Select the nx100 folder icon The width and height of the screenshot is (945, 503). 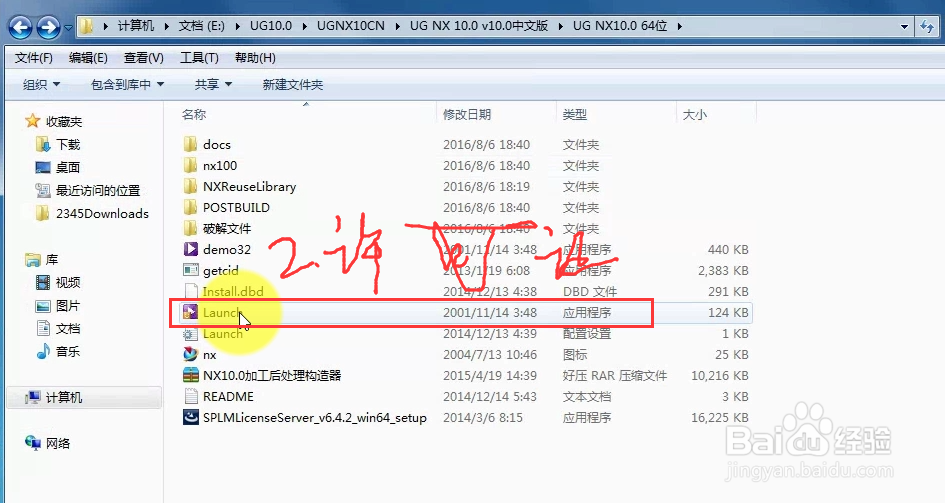coord(190,165)
